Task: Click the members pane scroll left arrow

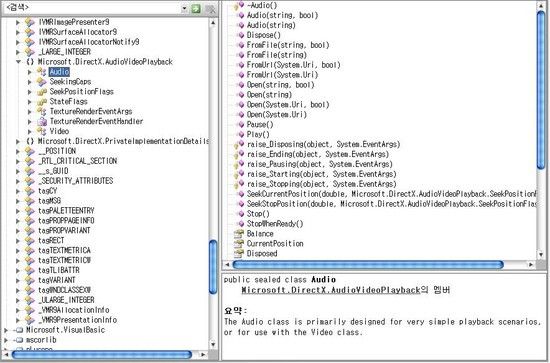Action: coord(227,265)
